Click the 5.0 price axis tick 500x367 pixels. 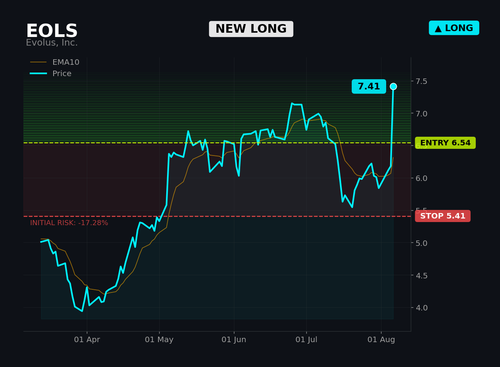[421, 243]
